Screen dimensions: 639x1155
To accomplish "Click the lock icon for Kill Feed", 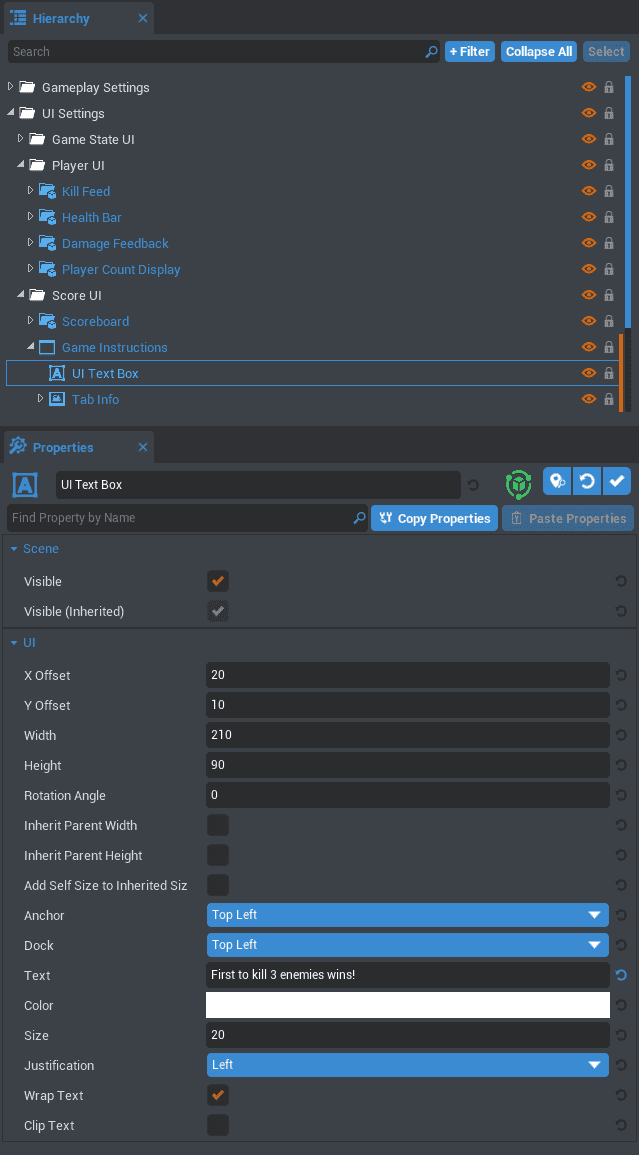I will point(608,192).
